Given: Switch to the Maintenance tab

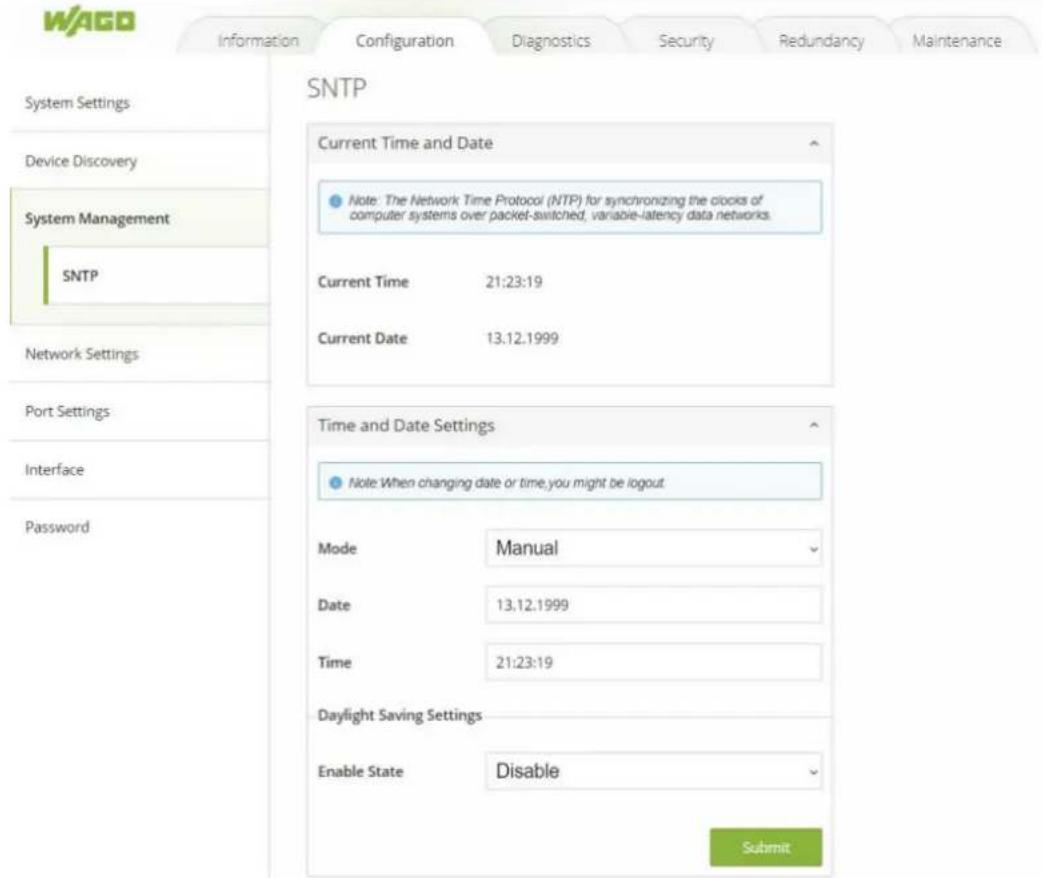Looking at the screenshot, I should point(956,41).
